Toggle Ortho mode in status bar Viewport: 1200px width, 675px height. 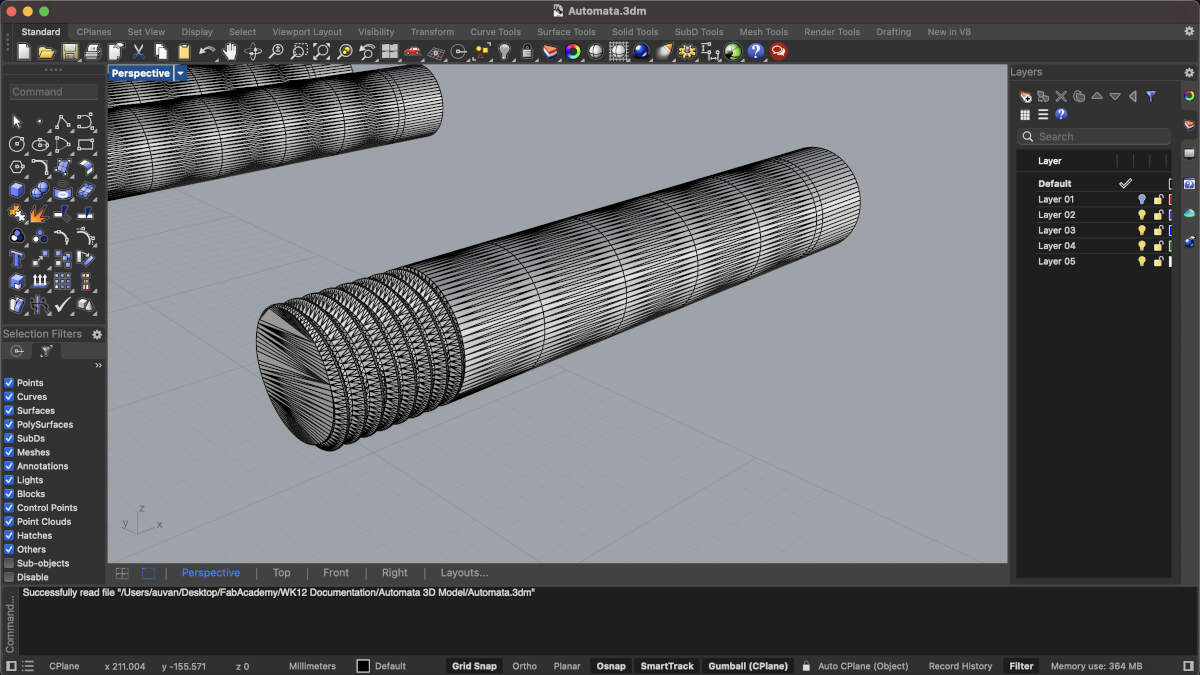click(524, 666)
